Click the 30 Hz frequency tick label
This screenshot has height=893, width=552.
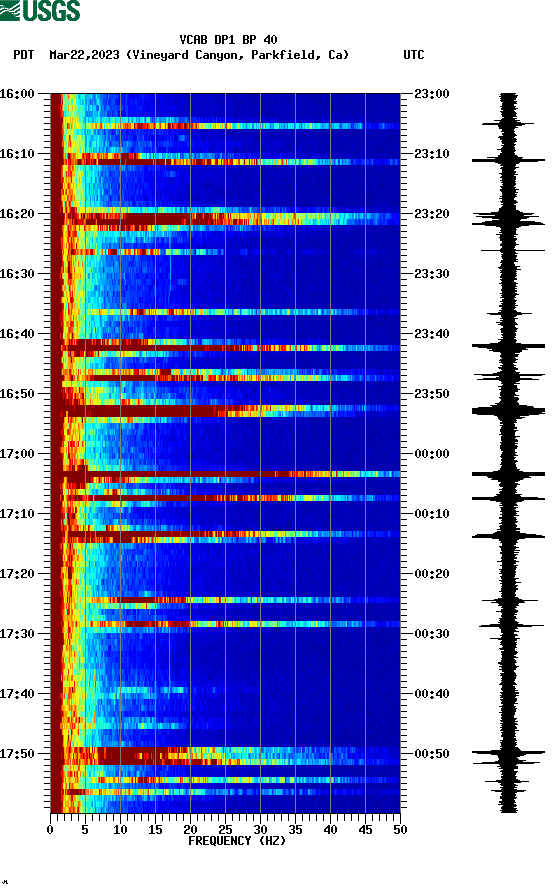coord(260,830)
